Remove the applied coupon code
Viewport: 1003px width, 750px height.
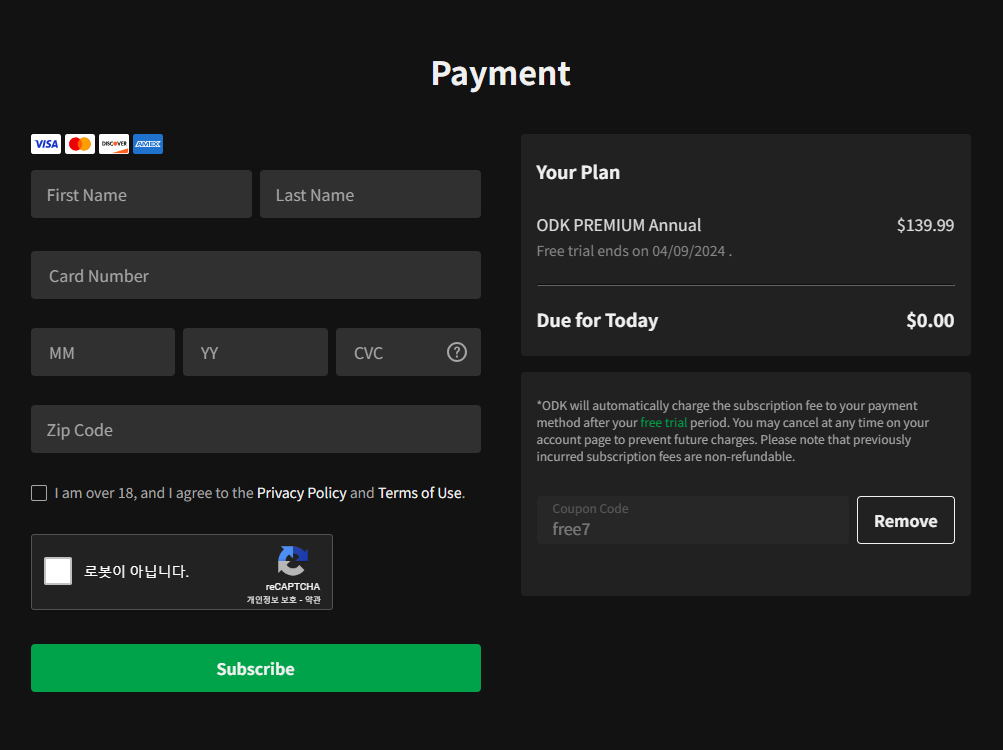click(x=906, y=520)
